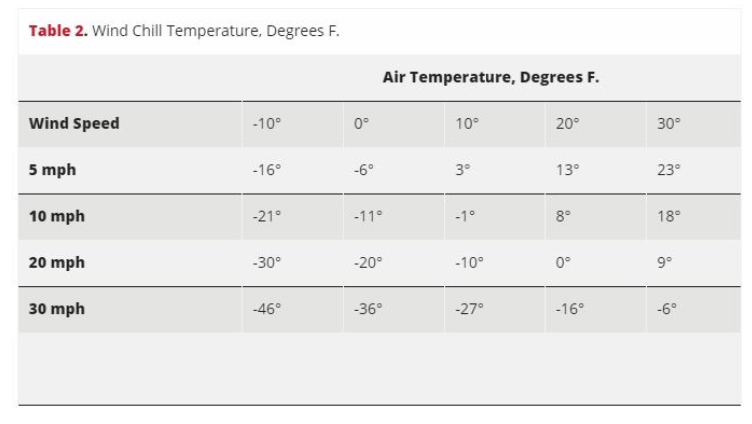
Task: Click the -27° wind chill cell
Action: (x=469, y=309)
